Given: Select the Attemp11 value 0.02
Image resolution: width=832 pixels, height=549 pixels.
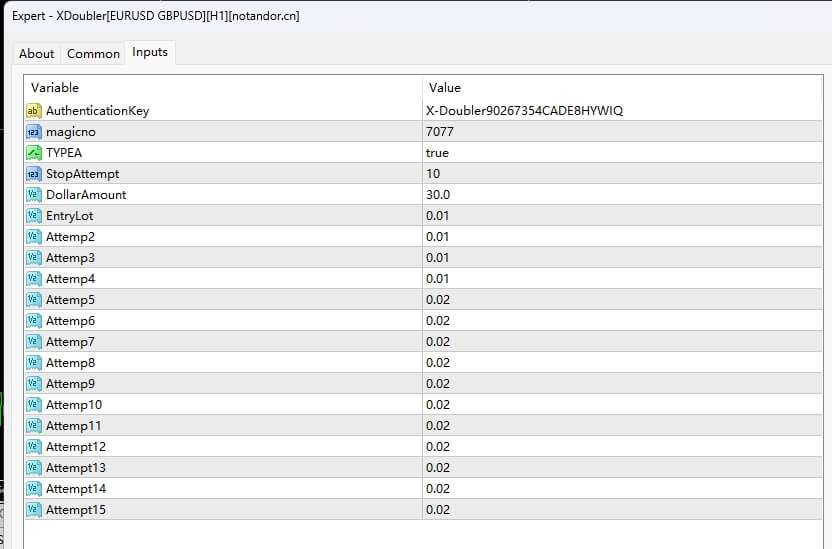Looking at the screenshot, I should (438, 425).
